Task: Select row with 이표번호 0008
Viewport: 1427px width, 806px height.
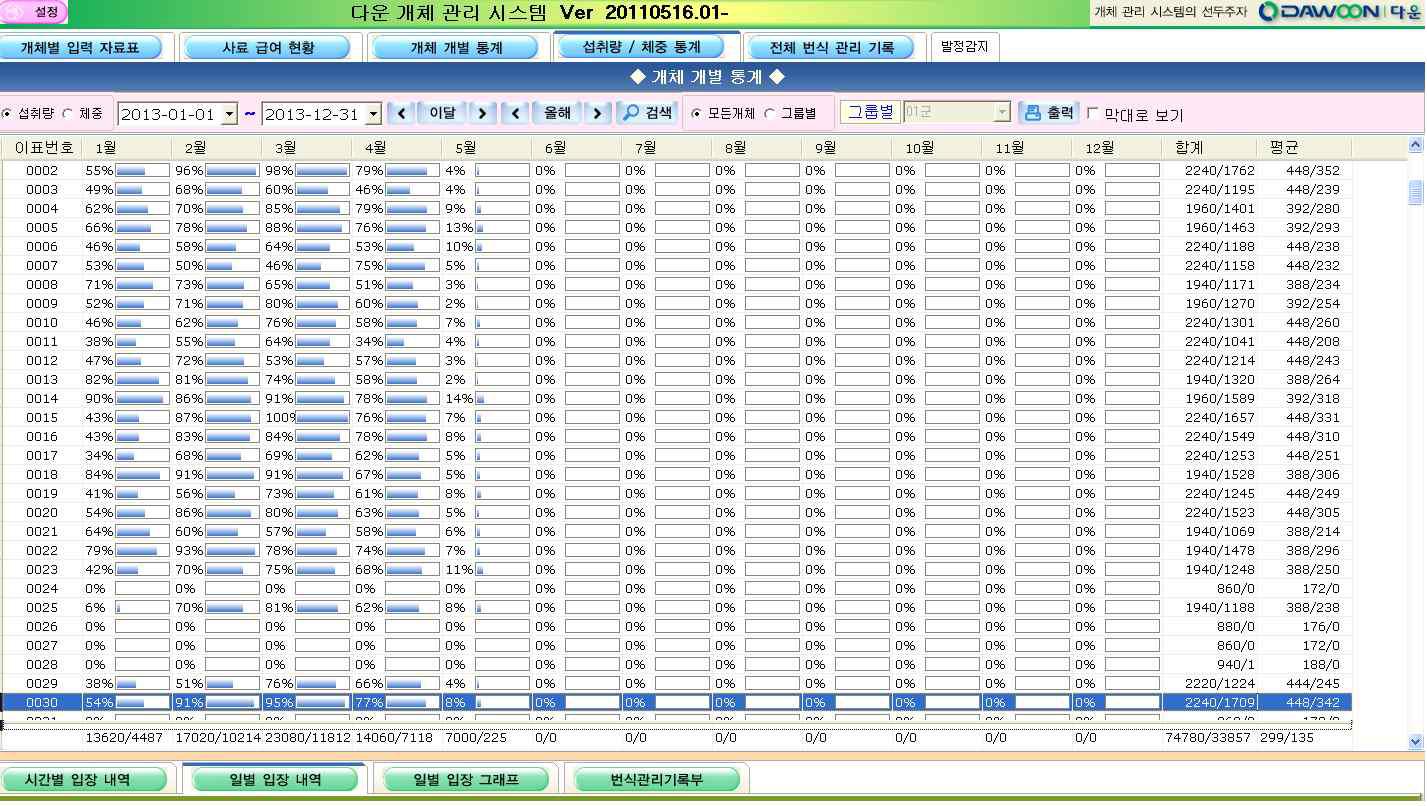Action: (677, 285)
